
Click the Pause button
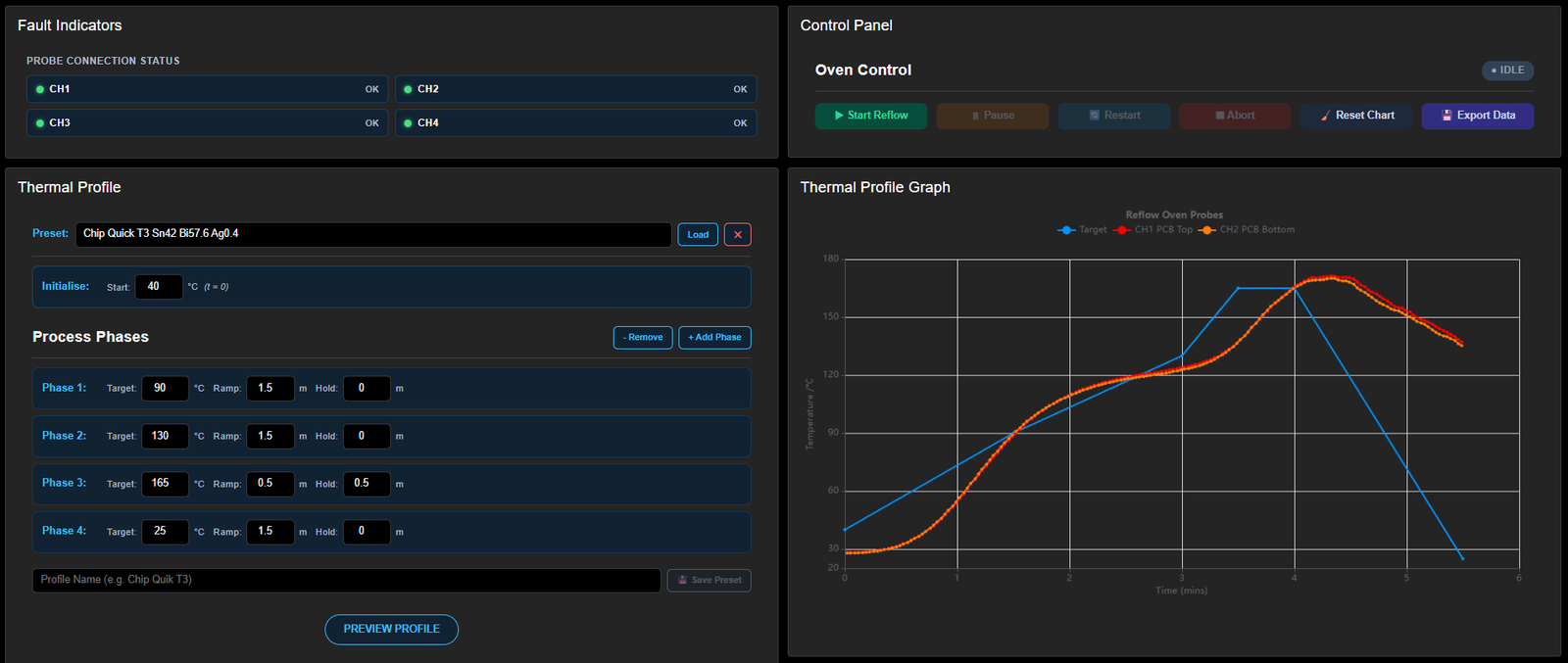(992, 116)
